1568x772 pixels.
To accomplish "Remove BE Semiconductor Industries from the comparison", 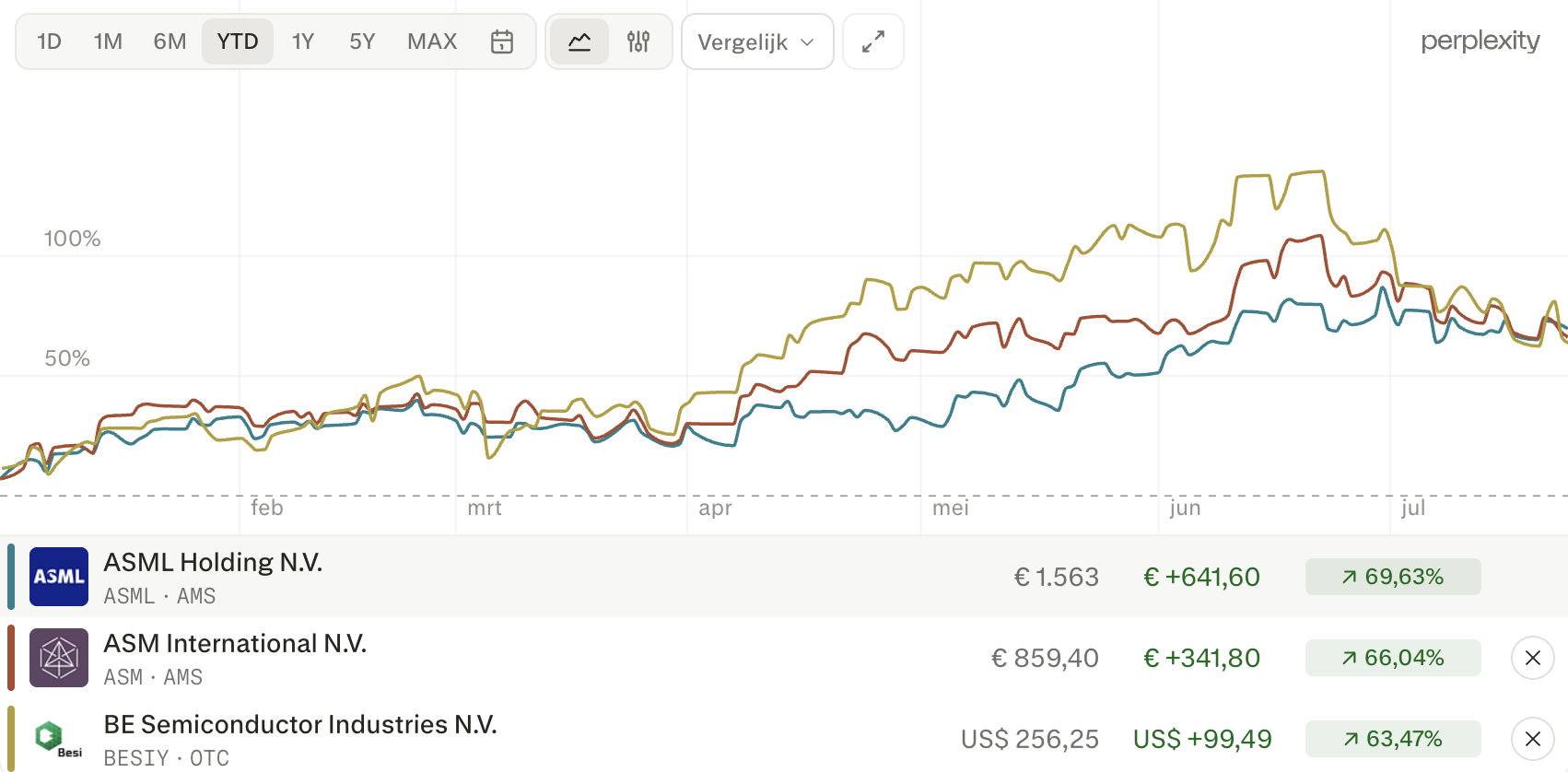I will coord(1533,739).
